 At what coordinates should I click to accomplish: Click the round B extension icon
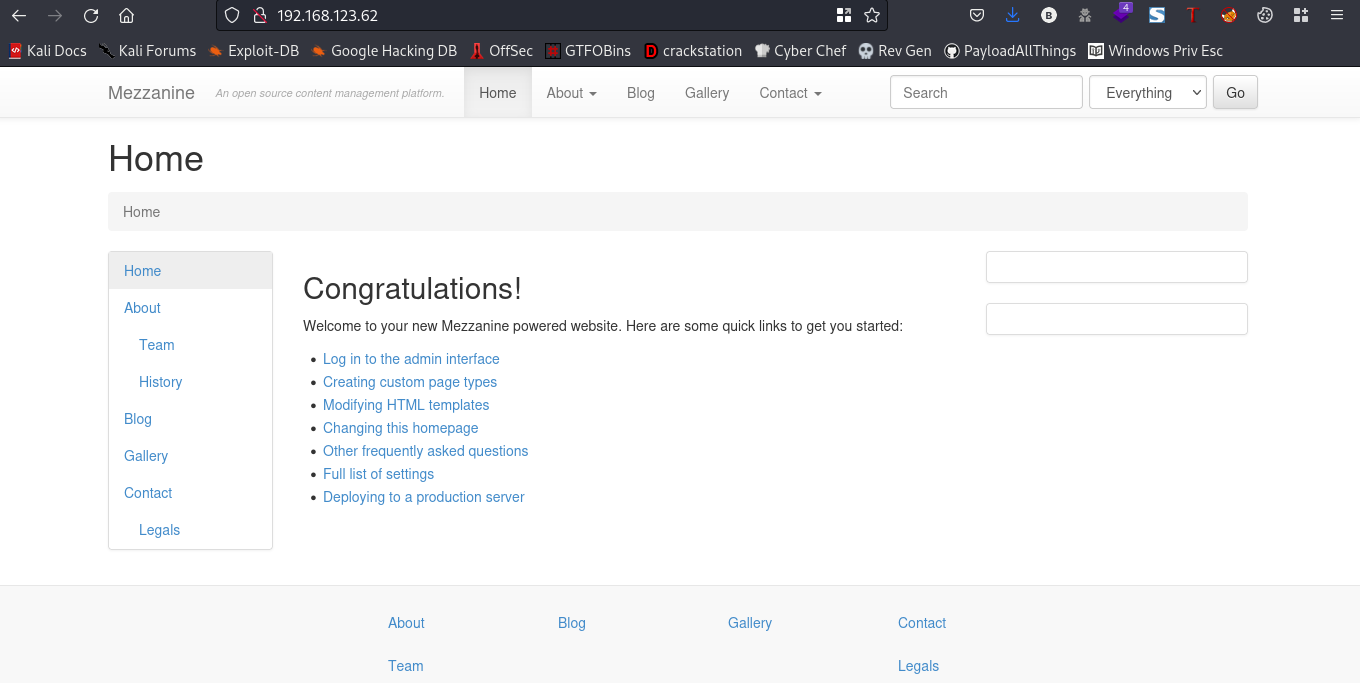pos(1048,15)
